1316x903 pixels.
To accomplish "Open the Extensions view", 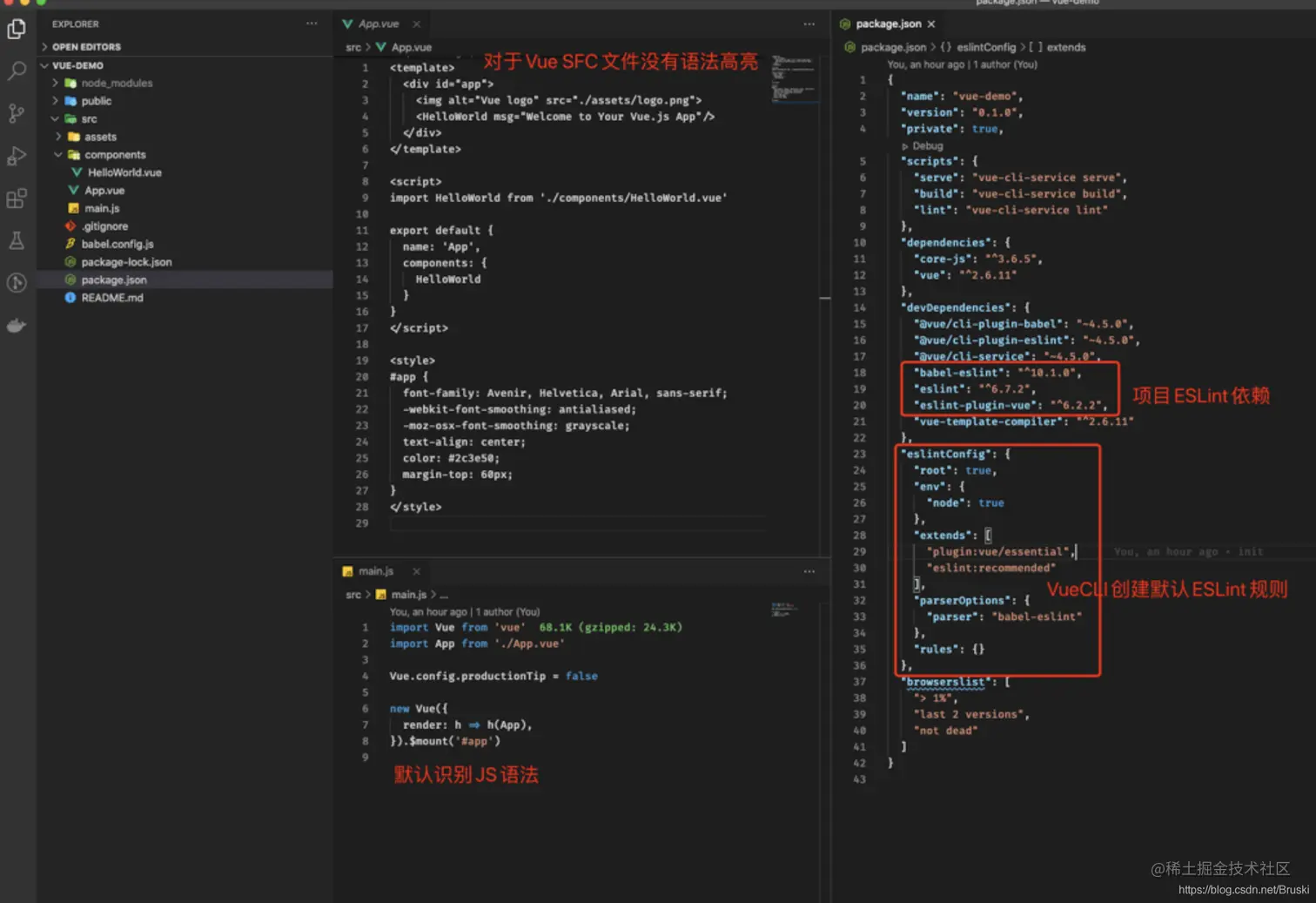I will [17, 199].
